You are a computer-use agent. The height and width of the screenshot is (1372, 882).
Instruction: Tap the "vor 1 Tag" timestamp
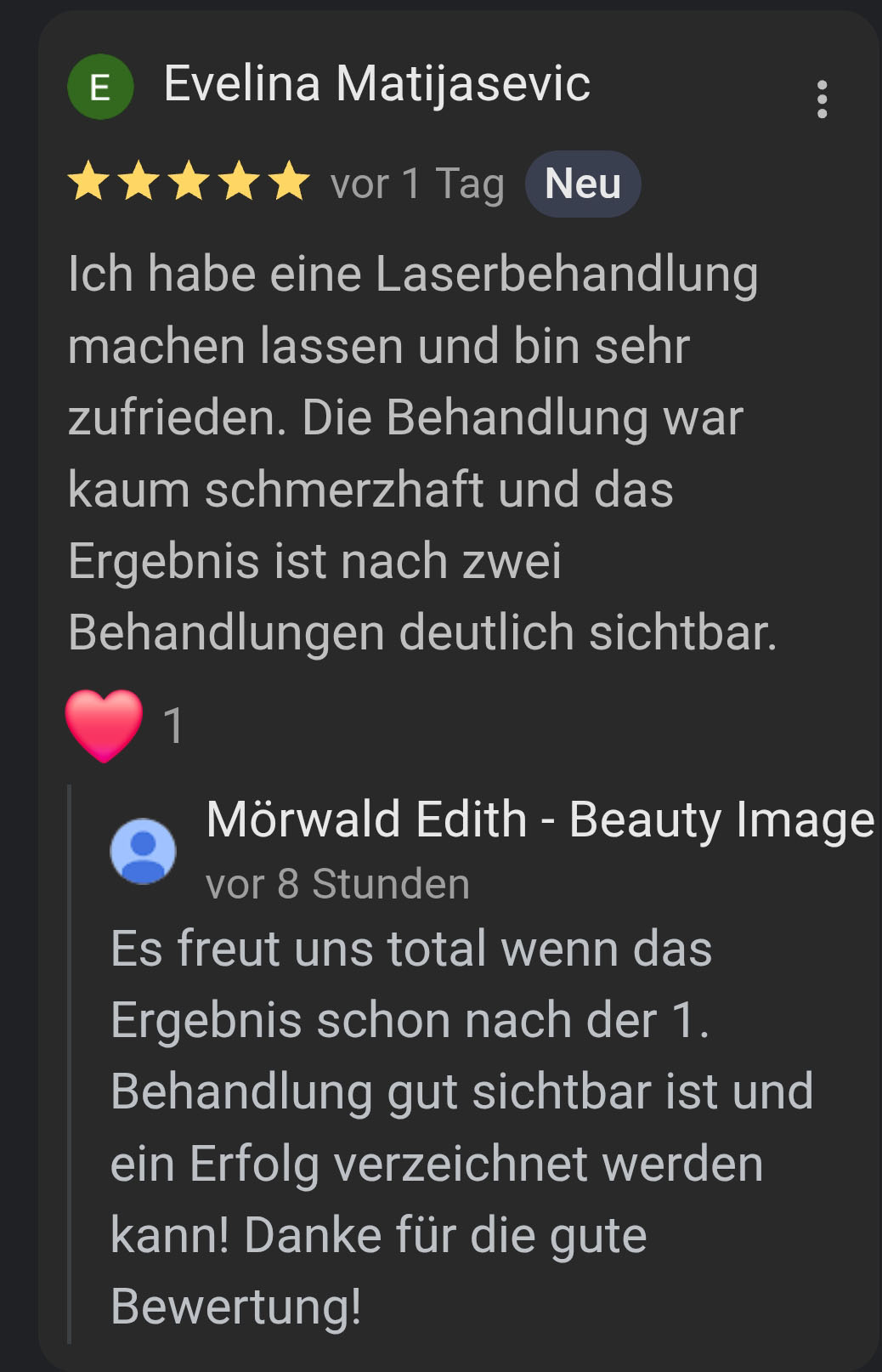tap(417, 184)
